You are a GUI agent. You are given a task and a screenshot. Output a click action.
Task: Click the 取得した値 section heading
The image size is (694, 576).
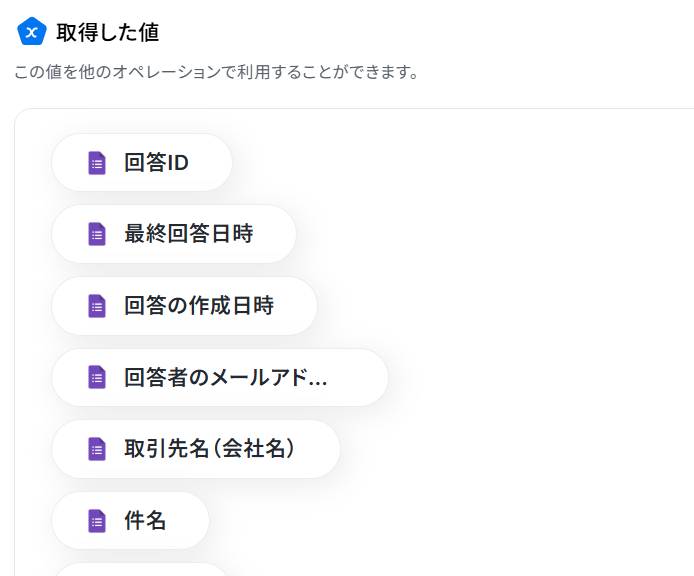point(108,32)
